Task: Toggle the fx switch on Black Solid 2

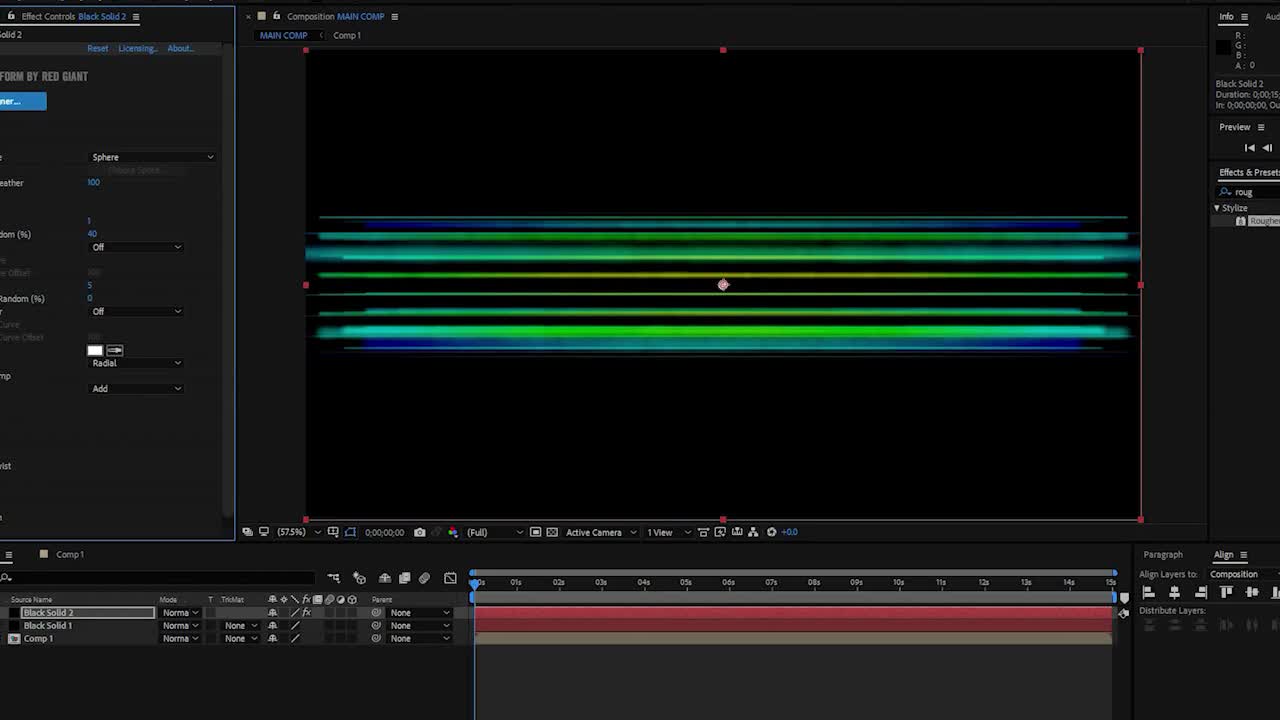Action: 307,613
